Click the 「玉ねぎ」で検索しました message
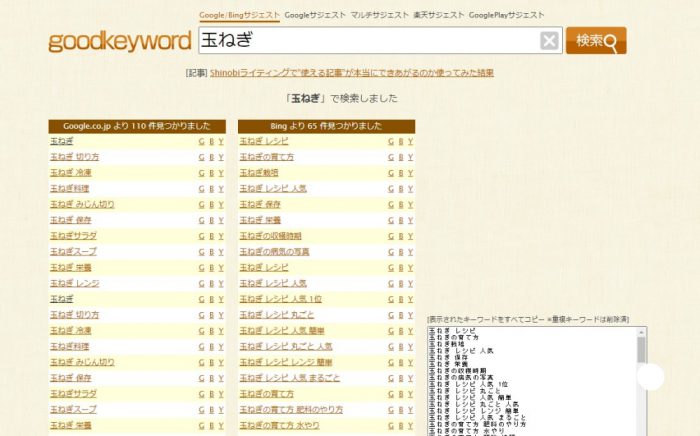Image resolution: width=700 pixels, height=436 pixels. (x=342, y=98)
